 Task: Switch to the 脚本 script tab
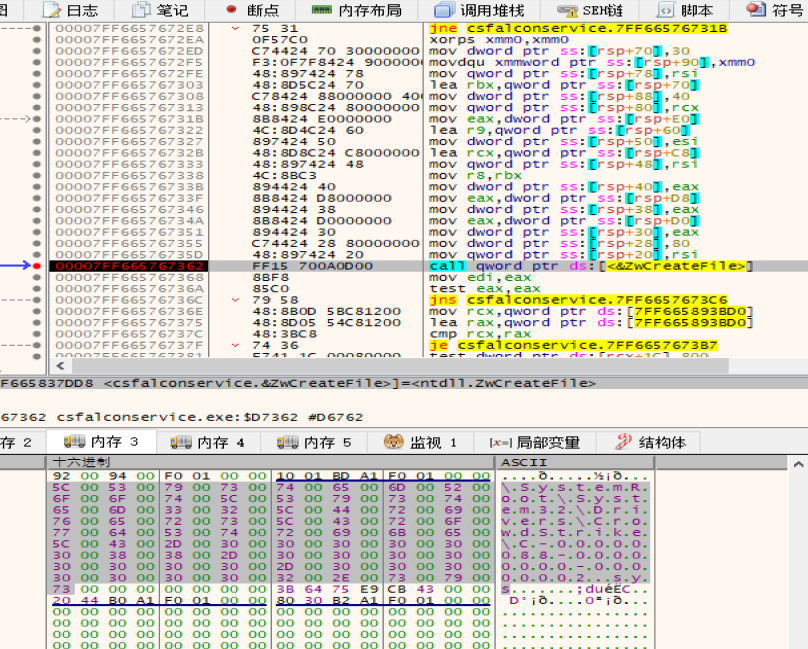(x=685, y=10)
